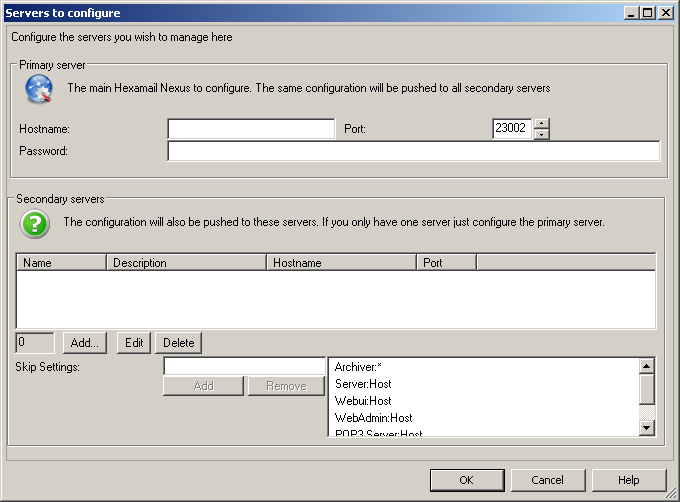Click the Edit server button
The width and height of the screenshot is (680, 502).
(x=134, y=343)
